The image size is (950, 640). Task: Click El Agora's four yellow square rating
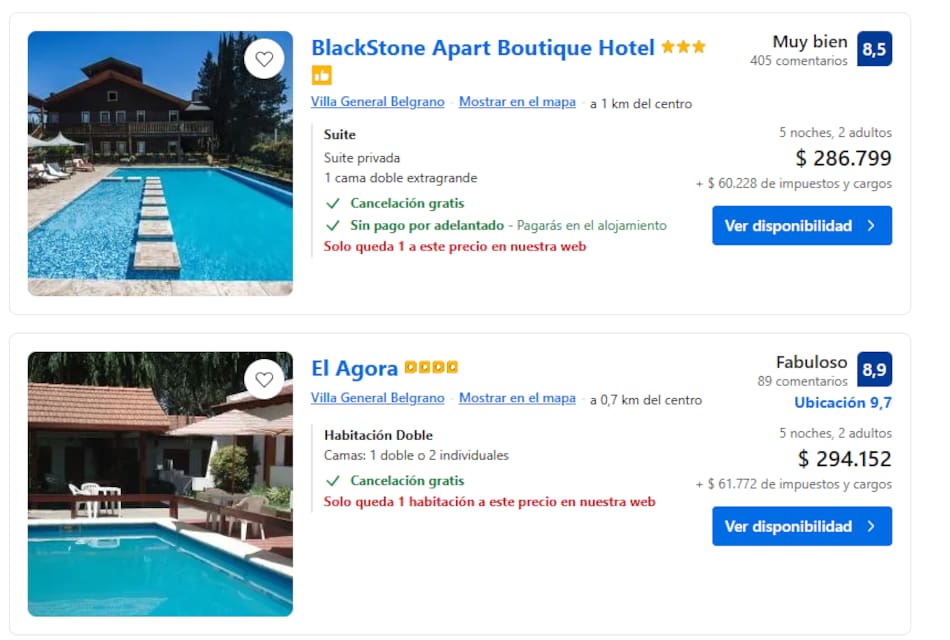coord(431,368)
